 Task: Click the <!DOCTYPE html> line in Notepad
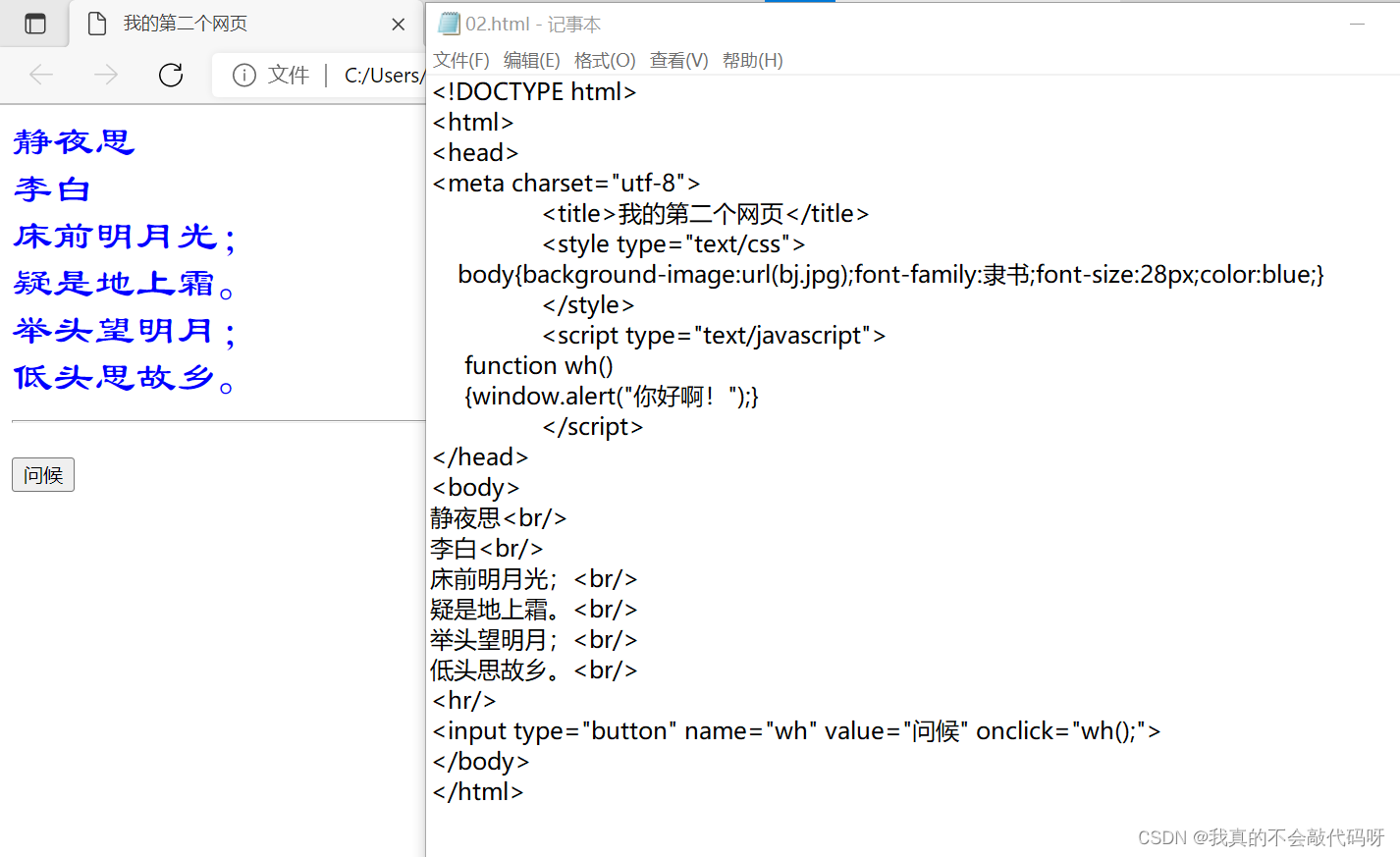coord(534,92)
